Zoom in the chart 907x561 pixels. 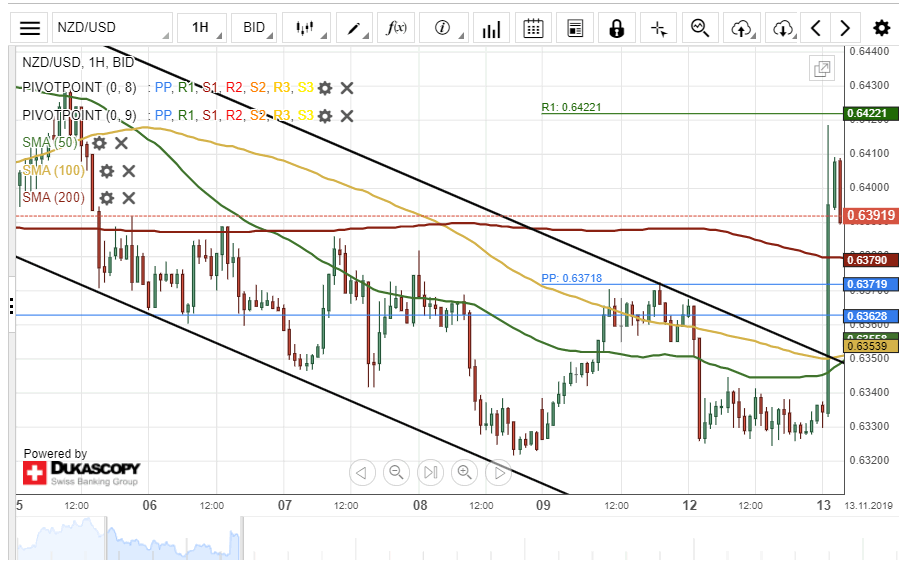pyautogui.click(x=464, y=473)
